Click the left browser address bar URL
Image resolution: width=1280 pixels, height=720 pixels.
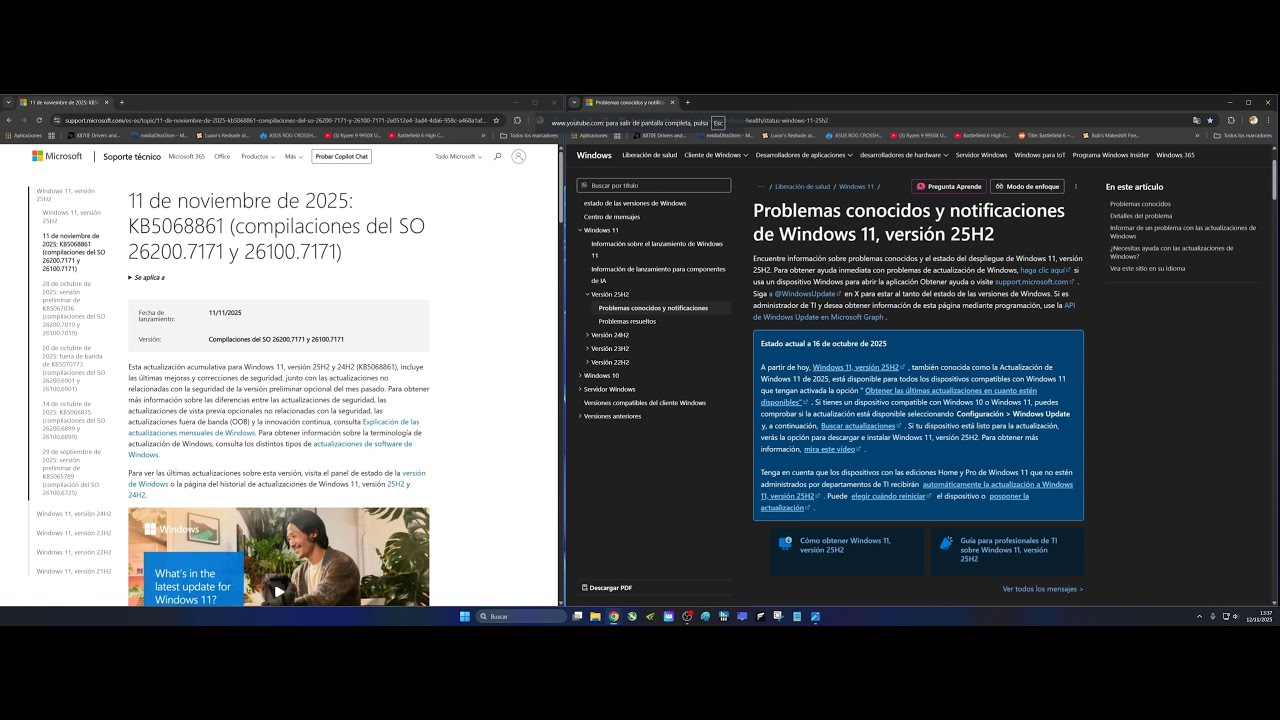pyautogui.click(x=275, y=120)
